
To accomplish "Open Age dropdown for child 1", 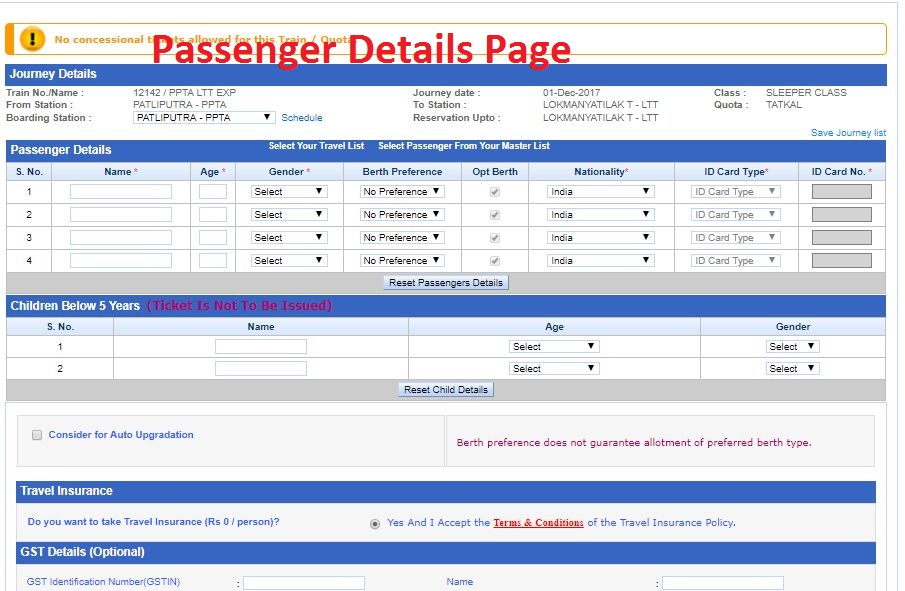I will [x=554, y=346].
